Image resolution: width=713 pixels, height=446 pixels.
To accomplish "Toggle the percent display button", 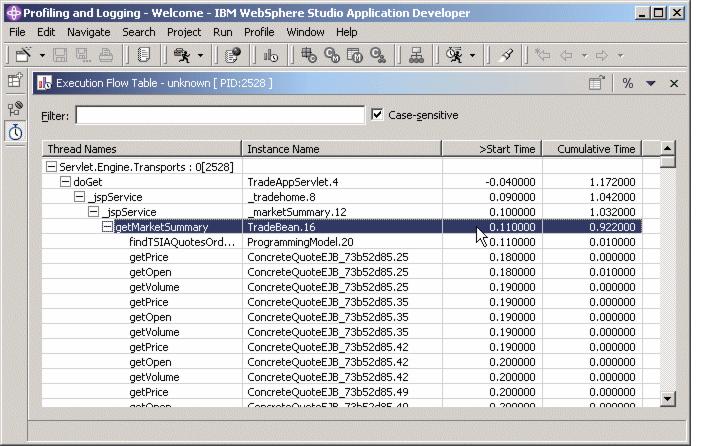I will [x=628, y=83].
